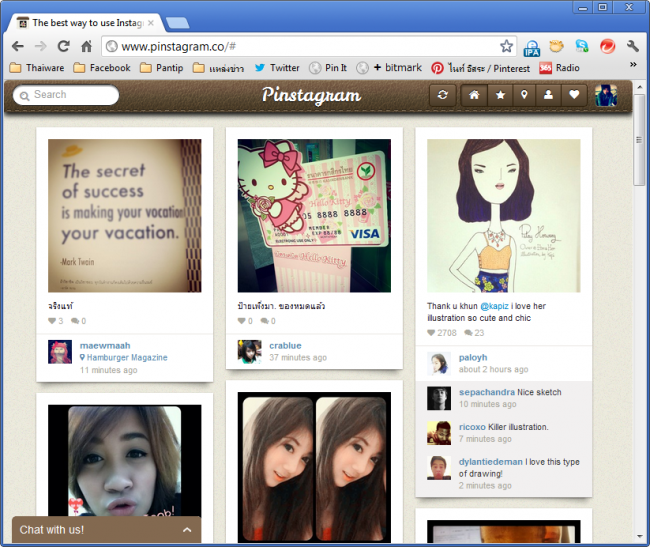This screenshot has height=547, width=650.
Task: Open the Facebook bookmark folder
Action: pos(102,68)
